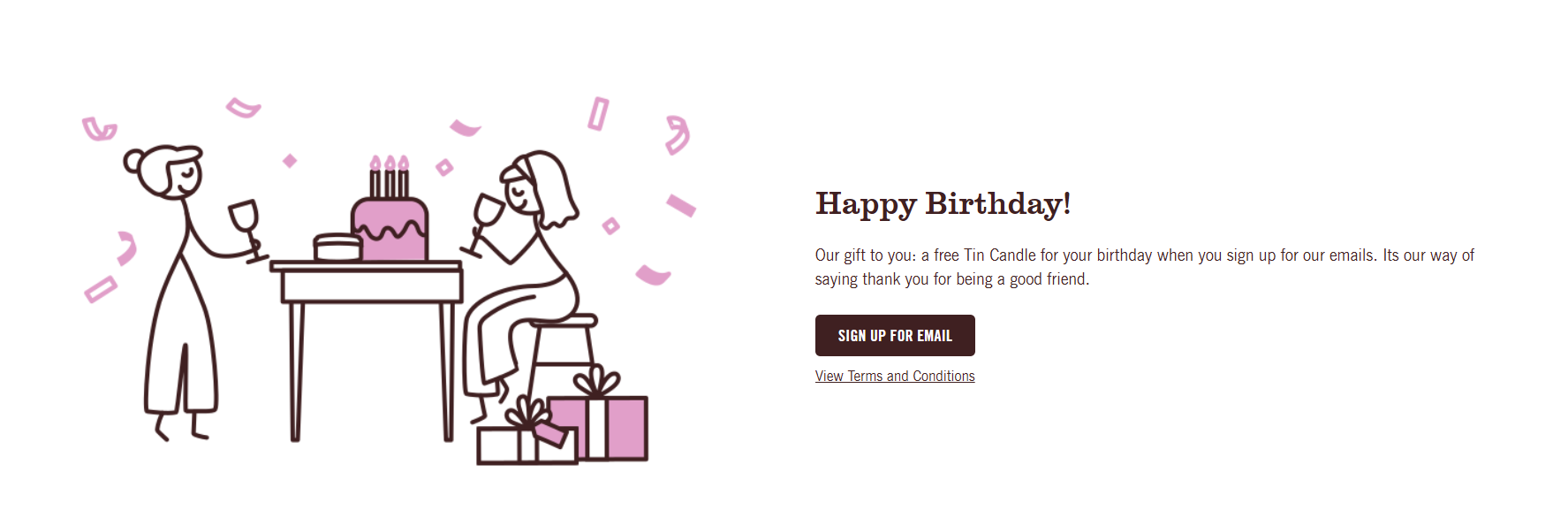1568x518 pixels.
Task: Click the ribbon bow on the pink gift
Action: 597,384
